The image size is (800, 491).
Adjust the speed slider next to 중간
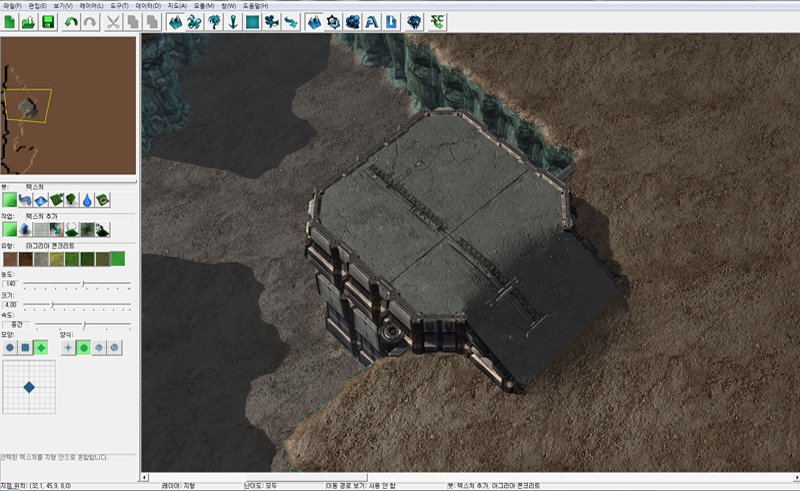point(83,325)
